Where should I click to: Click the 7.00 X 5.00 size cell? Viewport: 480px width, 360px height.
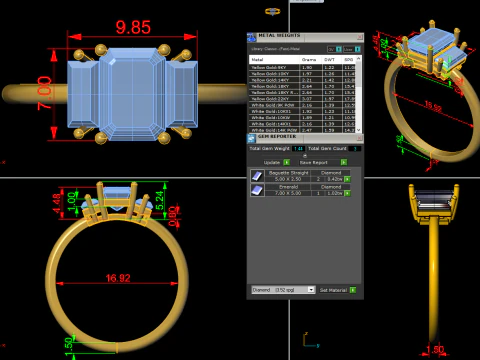(288, 193)
